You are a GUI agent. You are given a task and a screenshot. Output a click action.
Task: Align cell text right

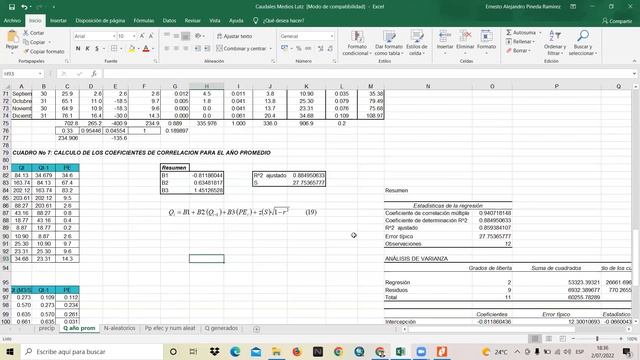pos(186,49)
